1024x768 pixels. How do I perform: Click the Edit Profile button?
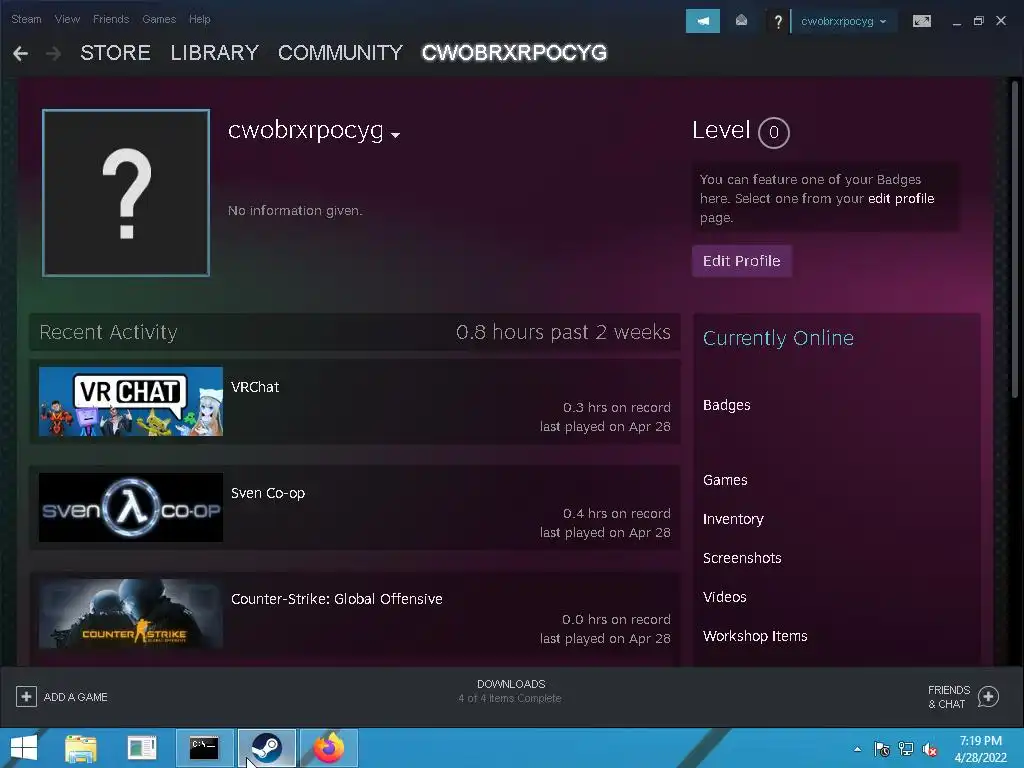coord(742,261)
